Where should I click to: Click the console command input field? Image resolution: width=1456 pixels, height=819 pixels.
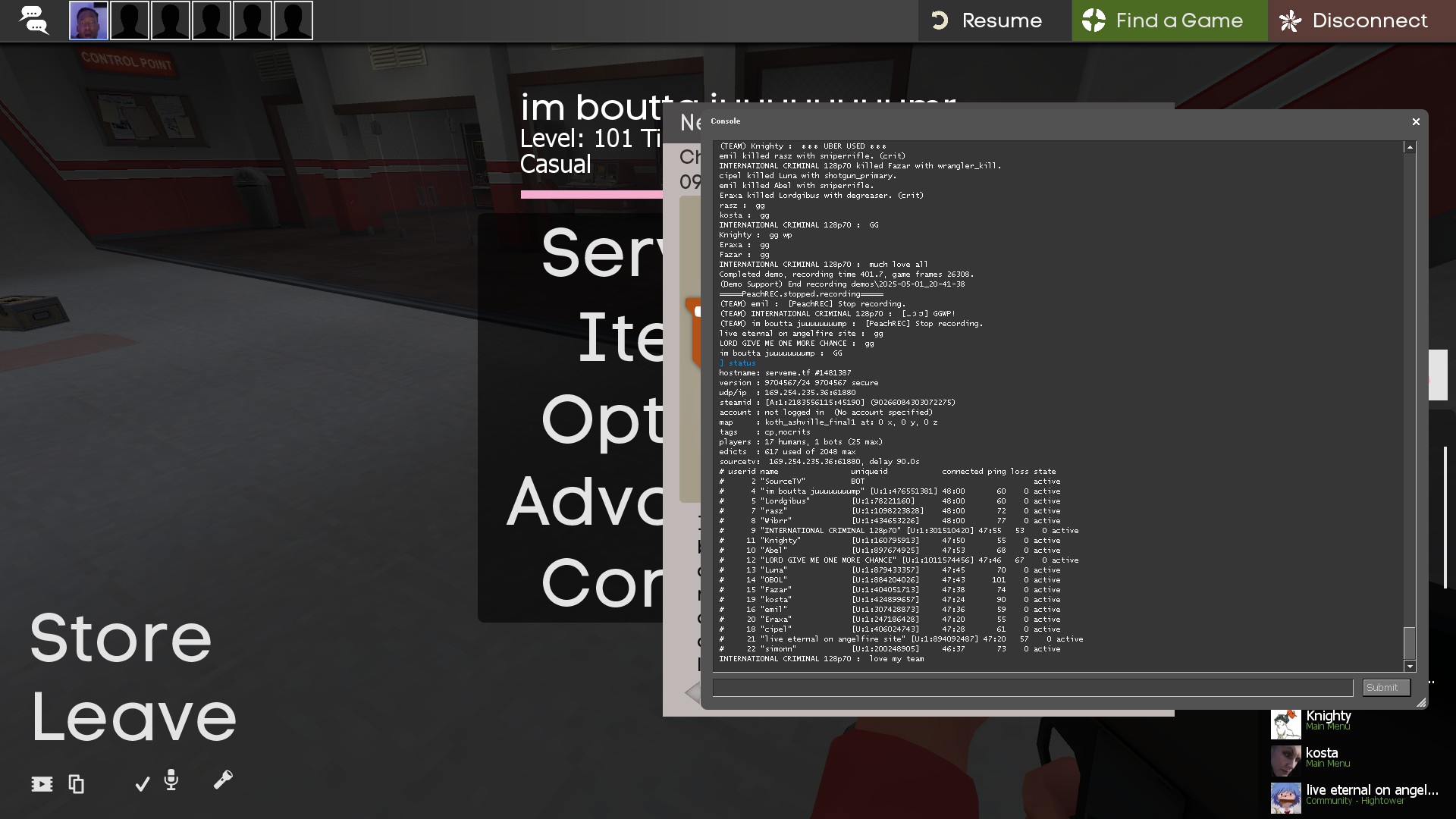1032,688
